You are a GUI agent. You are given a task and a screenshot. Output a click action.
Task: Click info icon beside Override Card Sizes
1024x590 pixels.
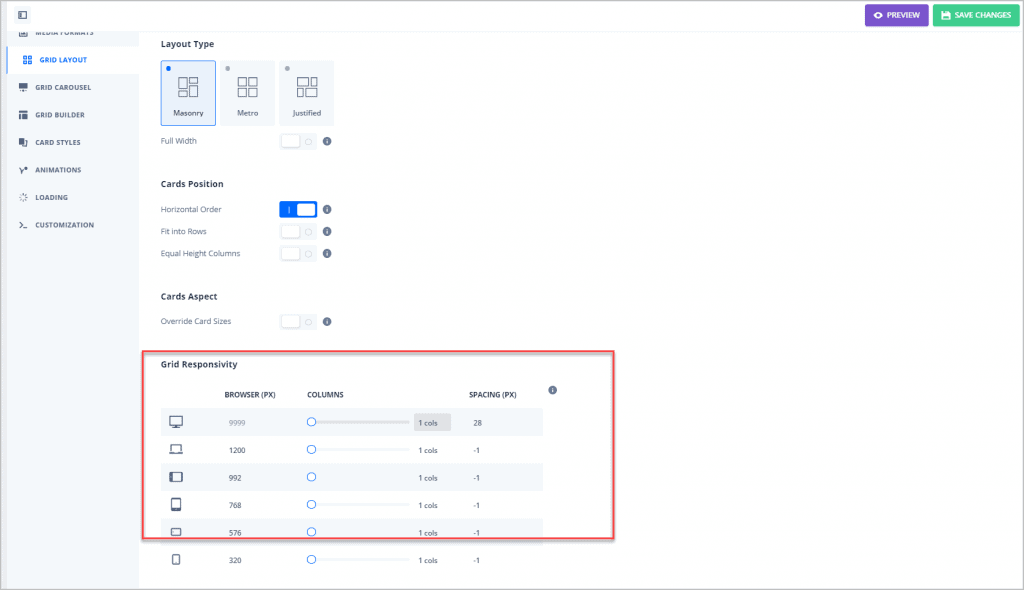pos(327,322)
